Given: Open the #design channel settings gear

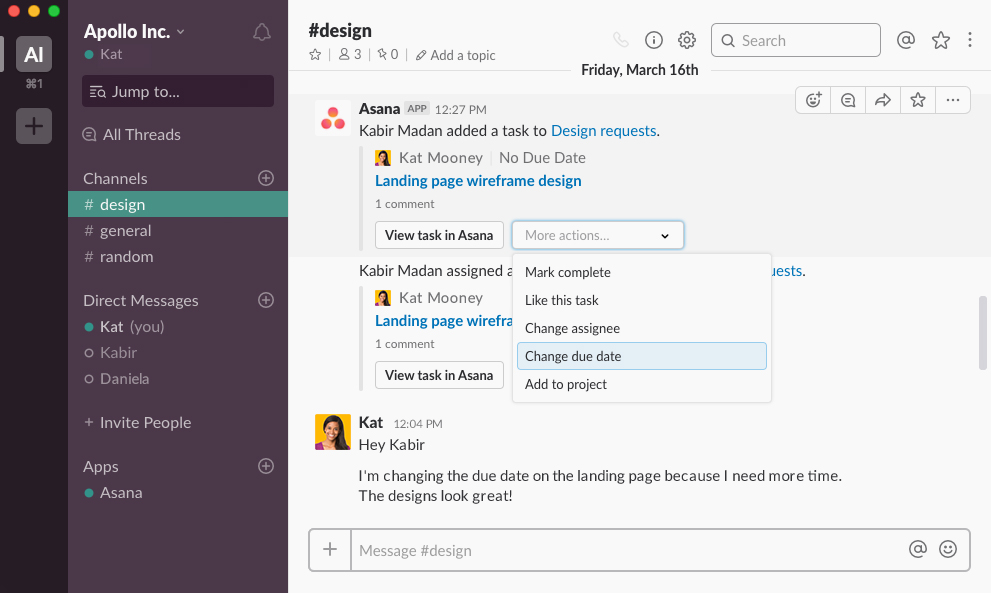Looking at the screenshot, I should [x=687, y=39].
